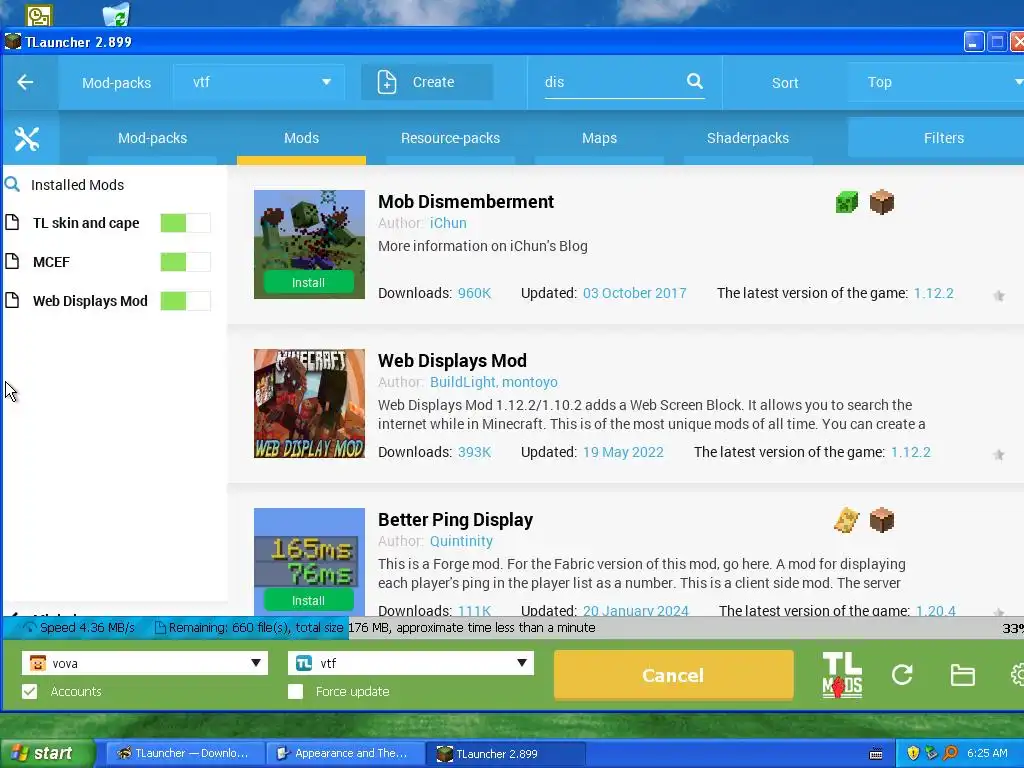
Task: Click the 'Mob Dismemberment' mod title
Action: 466,201
